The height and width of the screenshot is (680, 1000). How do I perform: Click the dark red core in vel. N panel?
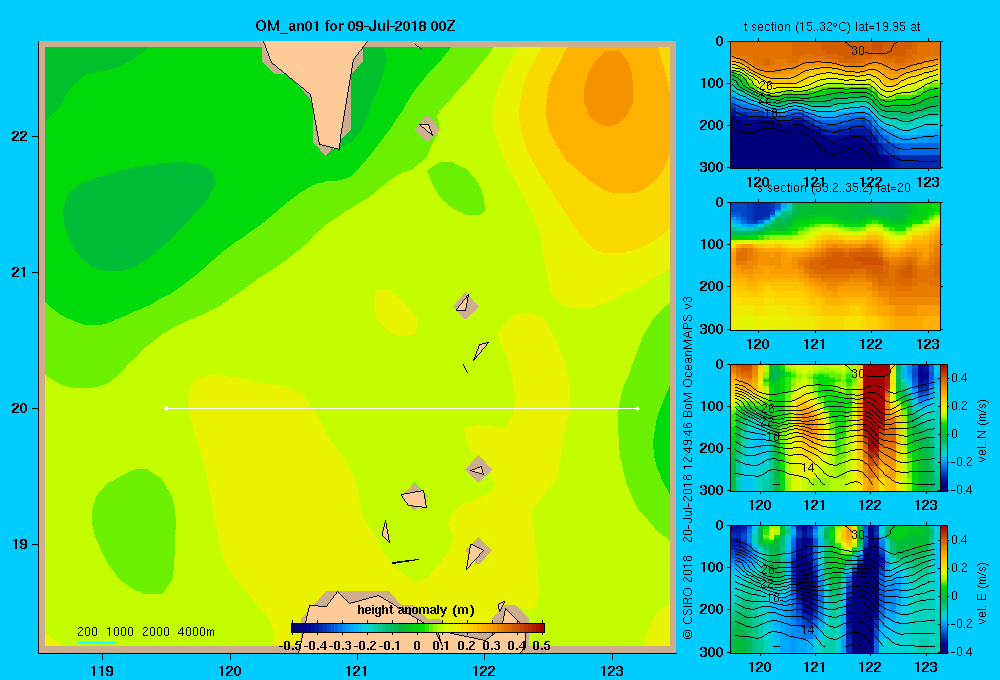click(876, 408)
